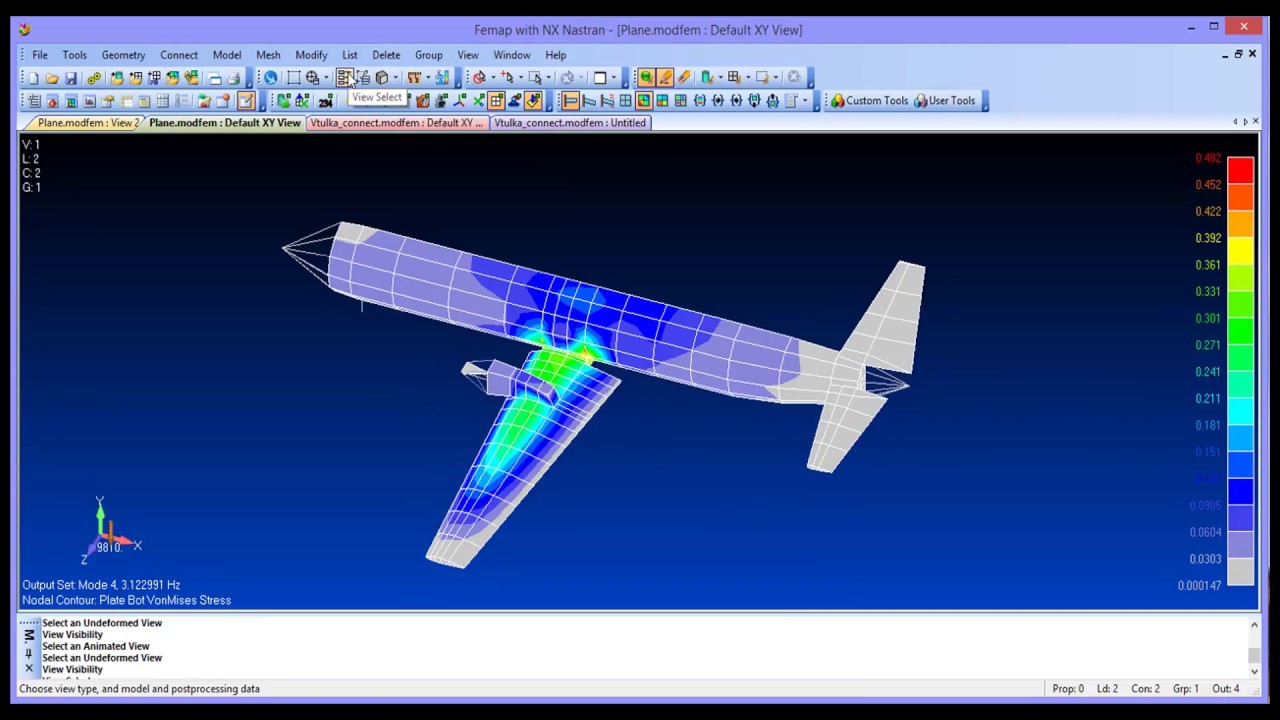
Task: Click the User Tools button
Action: tap(944, 101)
